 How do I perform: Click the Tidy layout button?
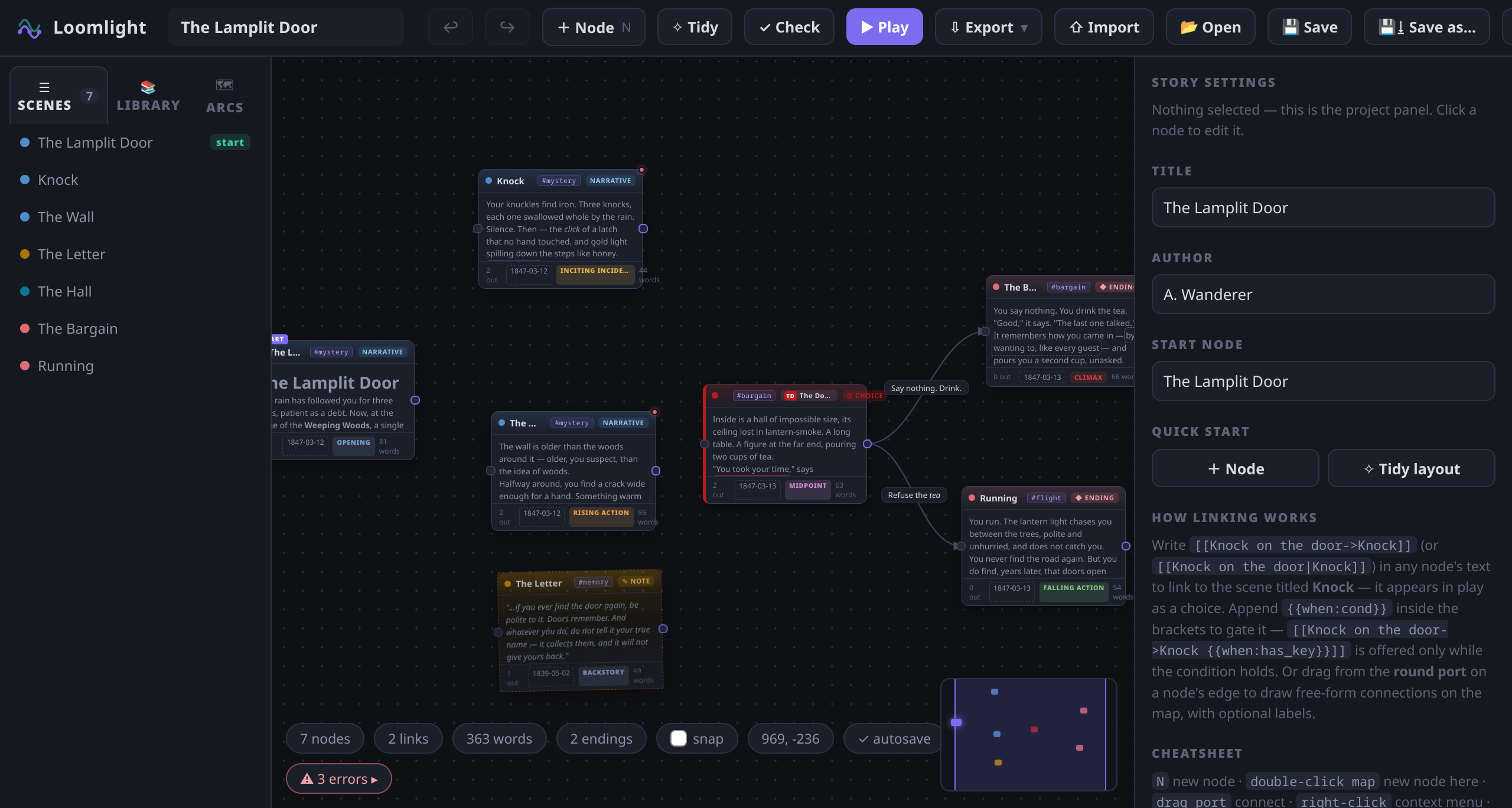pyautogui.click(x=1412, y=468)
